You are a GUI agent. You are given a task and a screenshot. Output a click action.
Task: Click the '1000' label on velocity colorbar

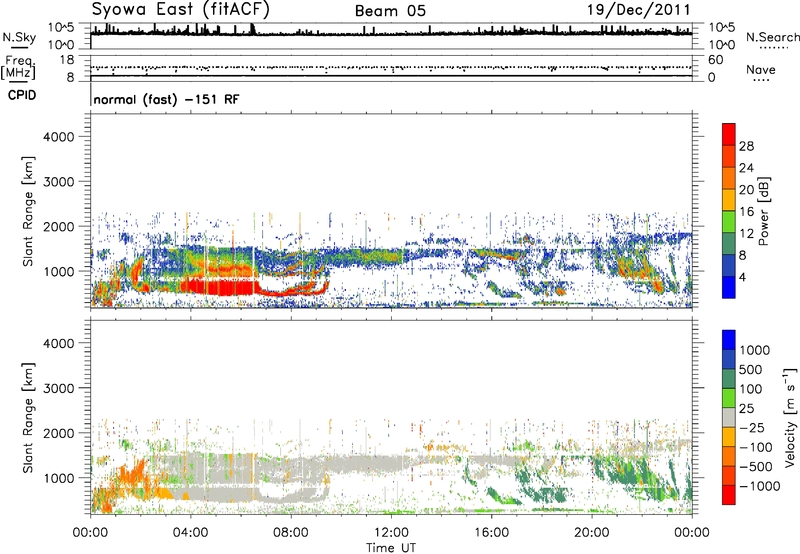(x=755, y=350)
